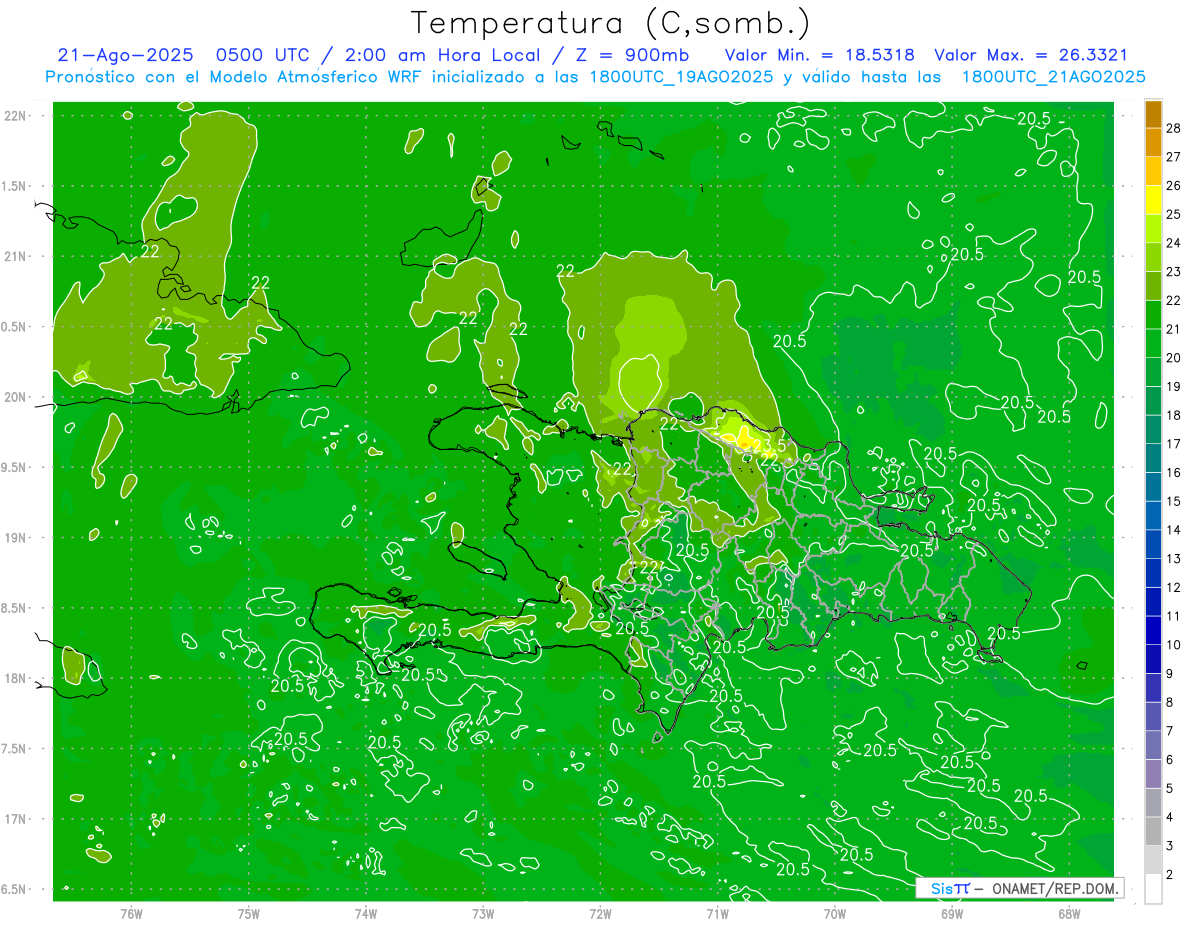Click the "22N" latitude axis label
Viewport: 1200px width, 927px height.
point(15,116)
